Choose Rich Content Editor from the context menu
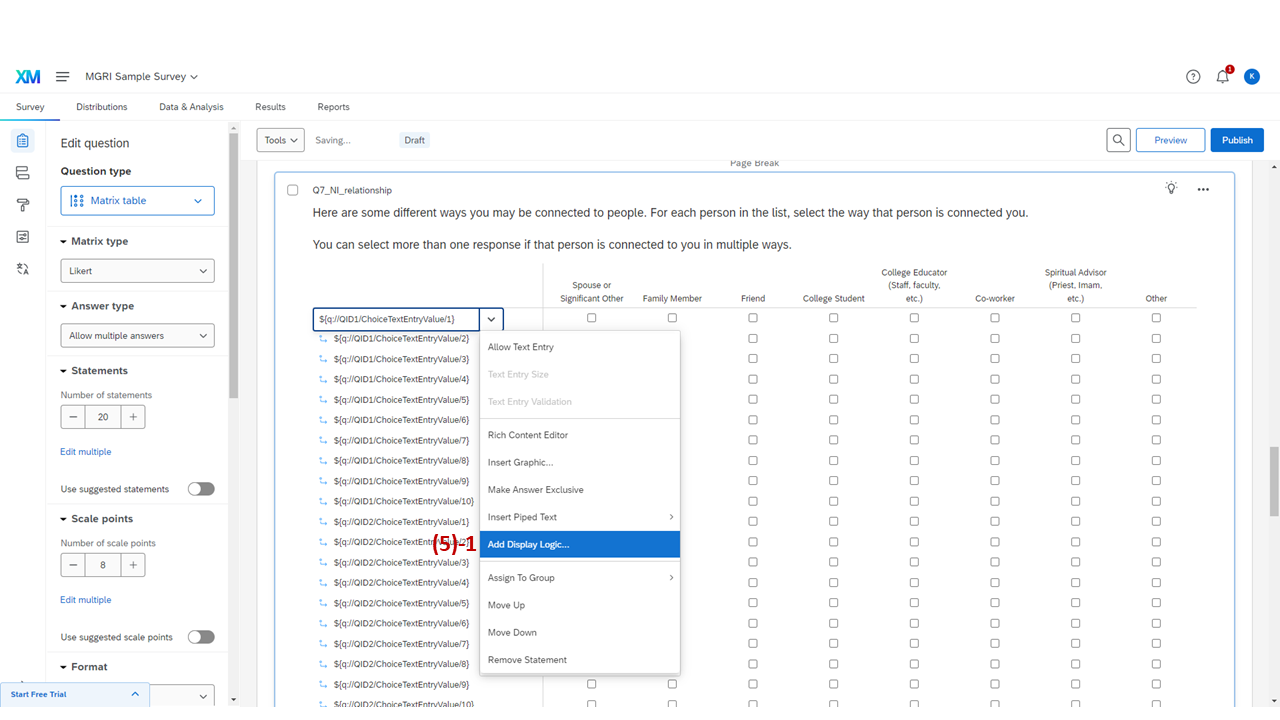1280x720 pixels. [x=529, y=434]
